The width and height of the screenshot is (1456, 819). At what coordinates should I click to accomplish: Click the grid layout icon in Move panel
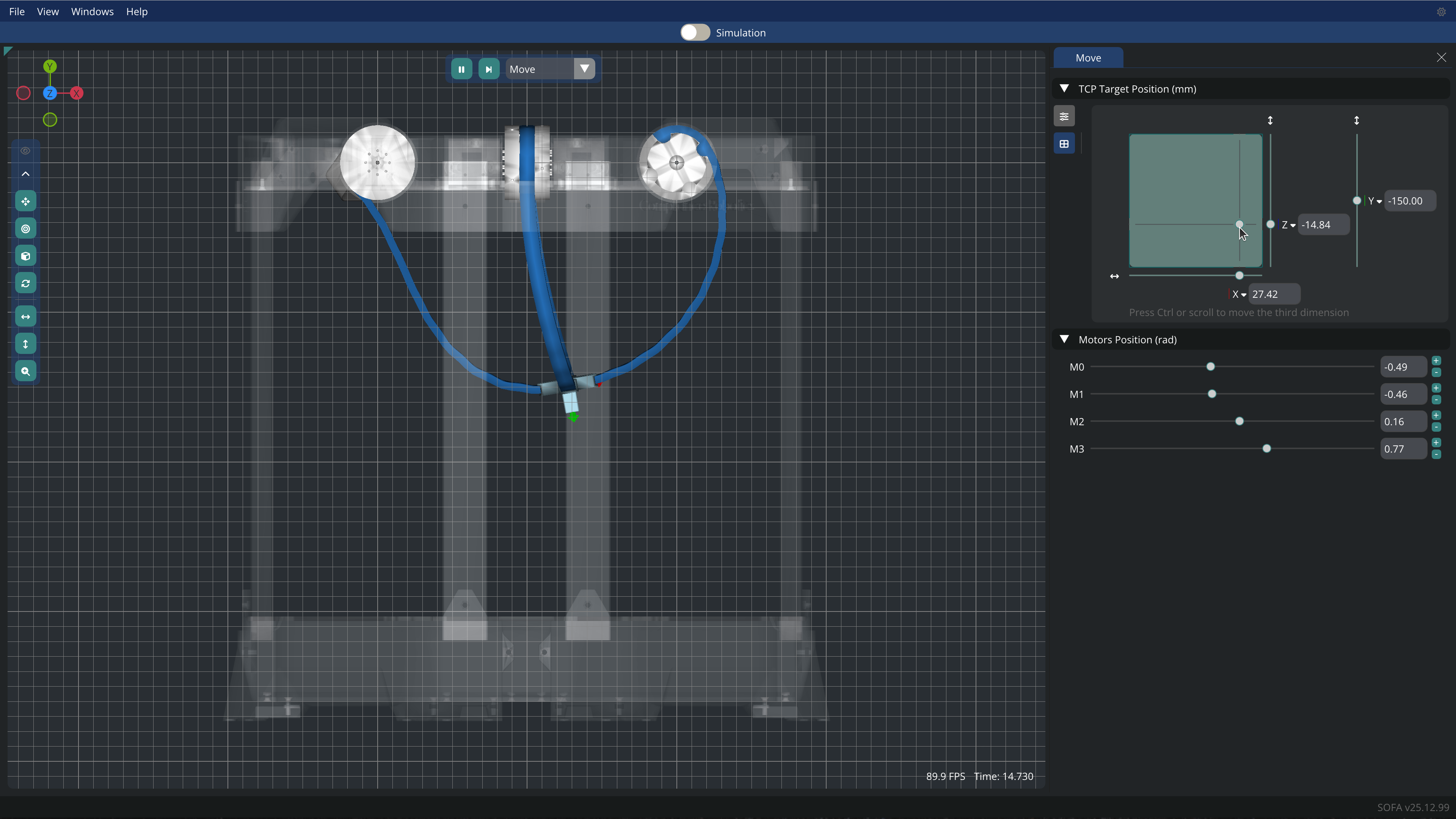tap(1064, 144)
